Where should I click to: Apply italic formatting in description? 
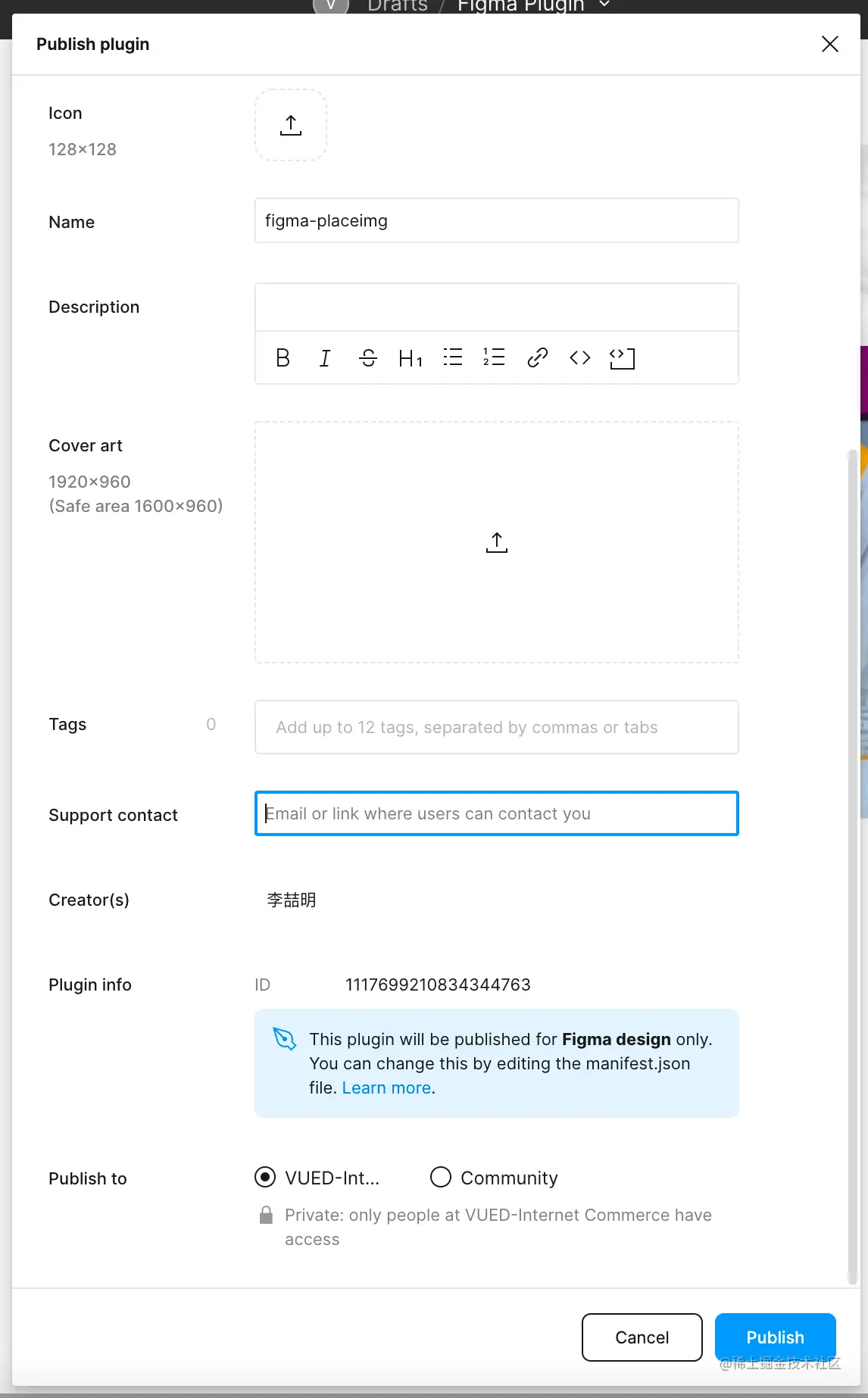[x=325, y=357]
